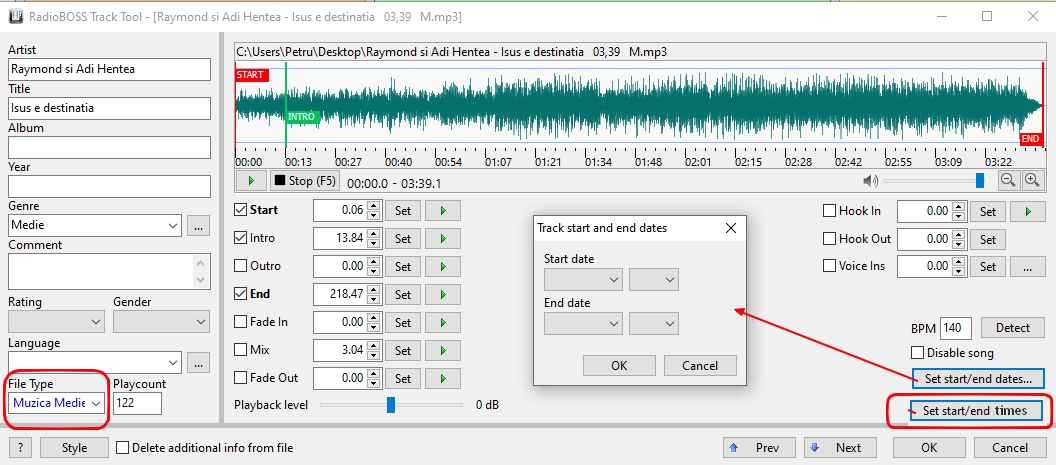Image resolution: width=1056 pixels, height=465 pixels.
Task: Toggle the Start marker checkbox
Action: [240, 210]
